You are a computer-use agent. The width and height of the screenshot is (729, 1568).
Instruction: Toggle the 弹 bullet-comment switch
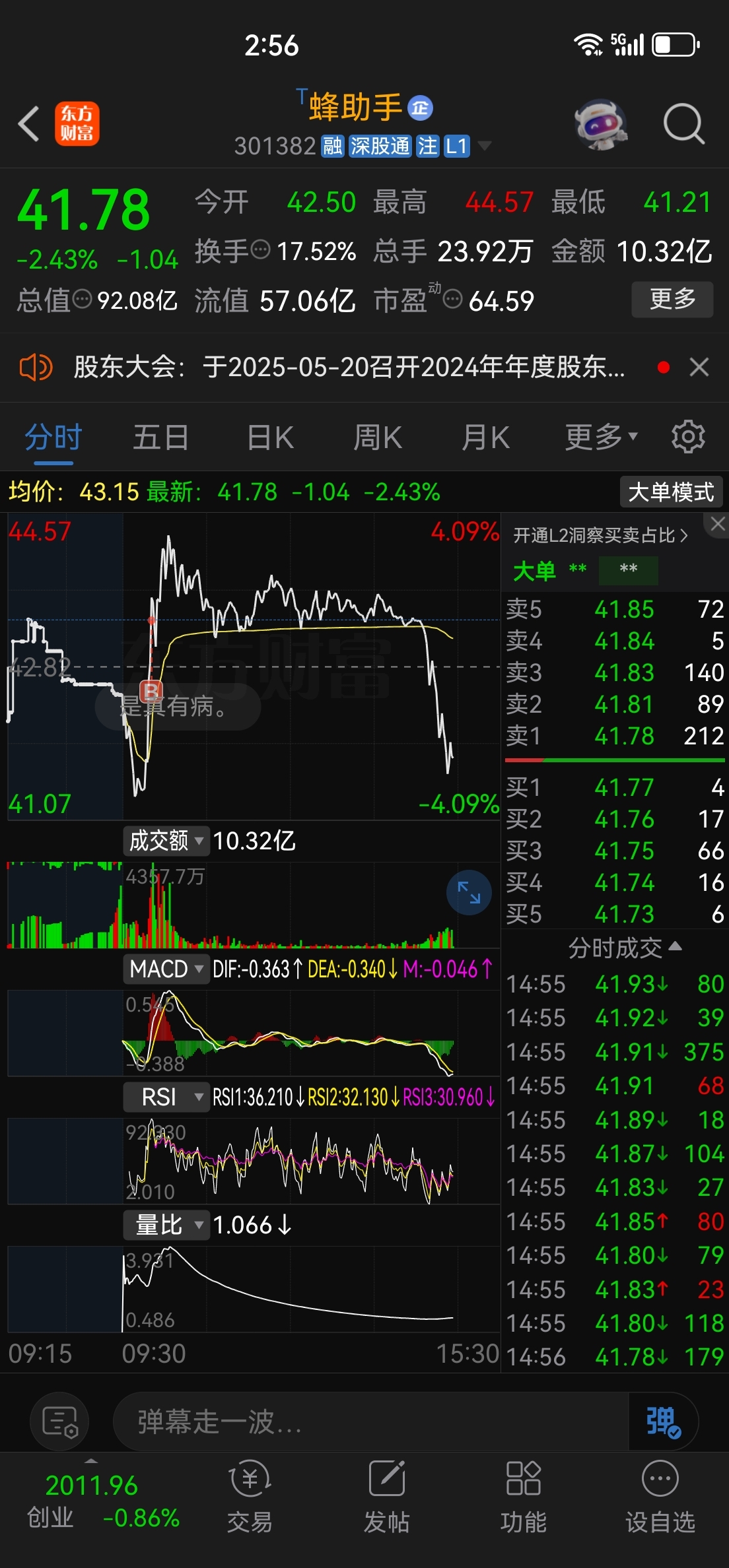(x=663, y=1421)
